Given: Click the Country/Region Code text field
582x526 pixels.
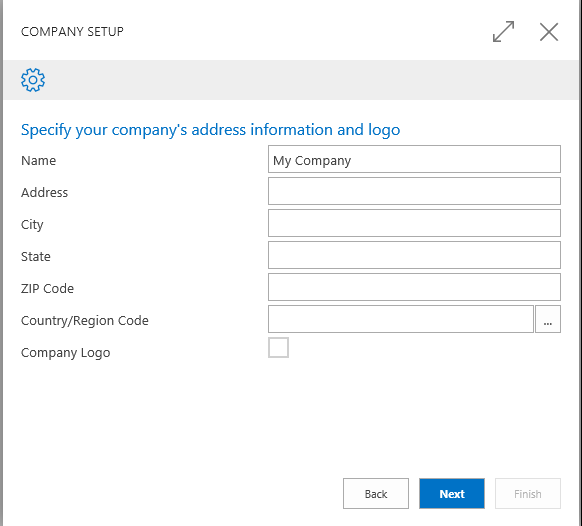Looking at the screenshot, I should click(x=401, y=319).
